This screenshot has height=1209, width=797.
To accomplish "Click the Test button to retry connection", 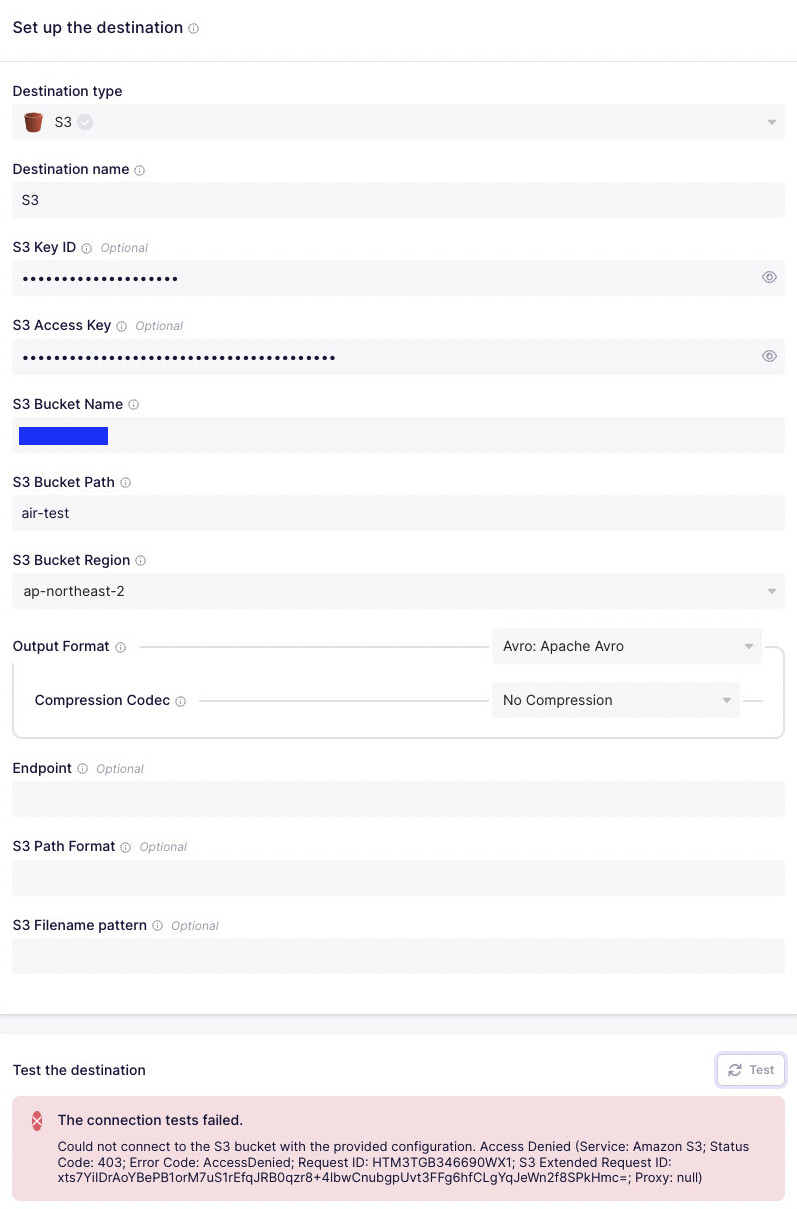I will [x=750, y=1069].
